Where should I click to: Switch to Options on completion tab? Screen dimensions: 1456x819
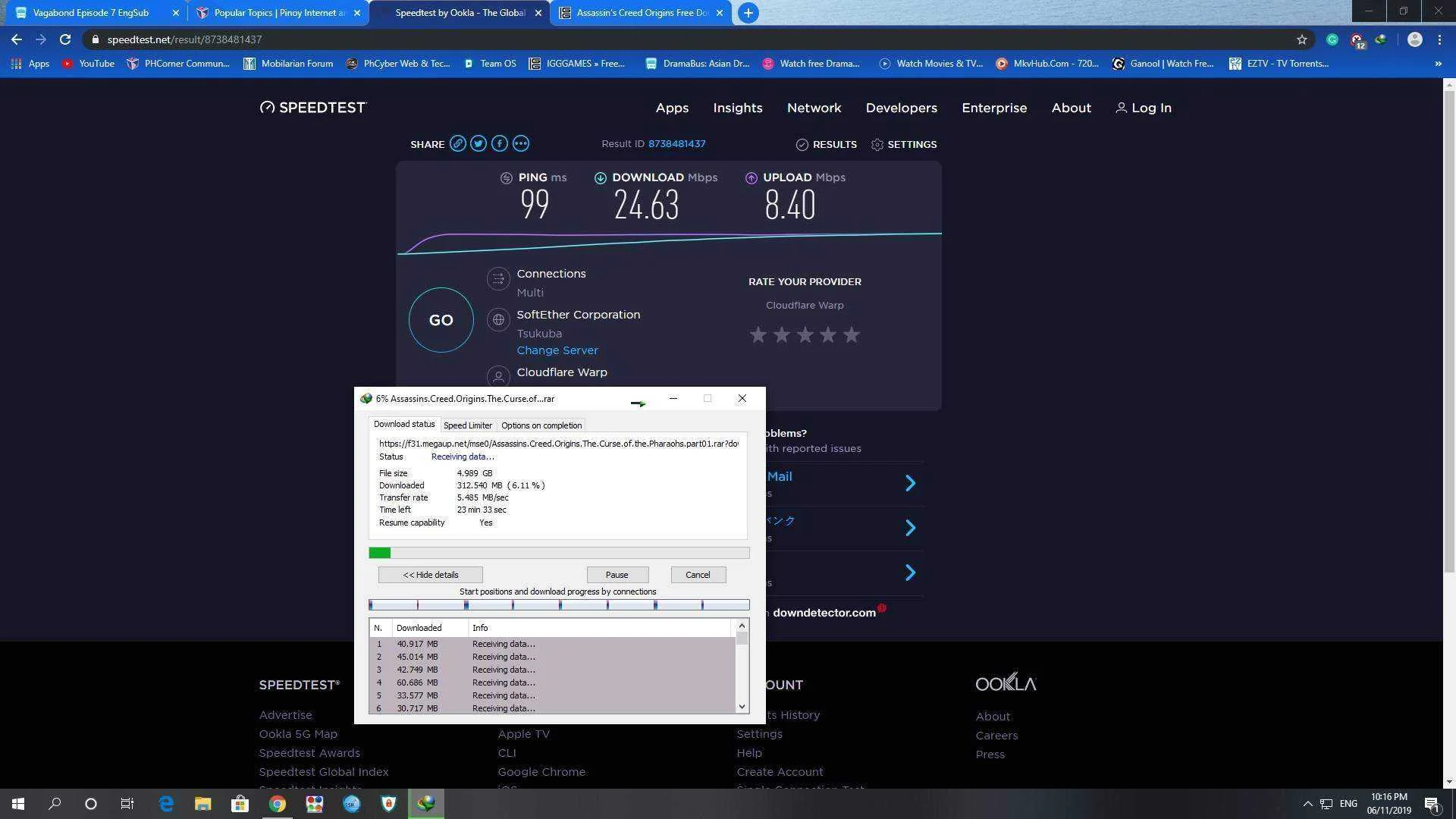click(541, 425)
